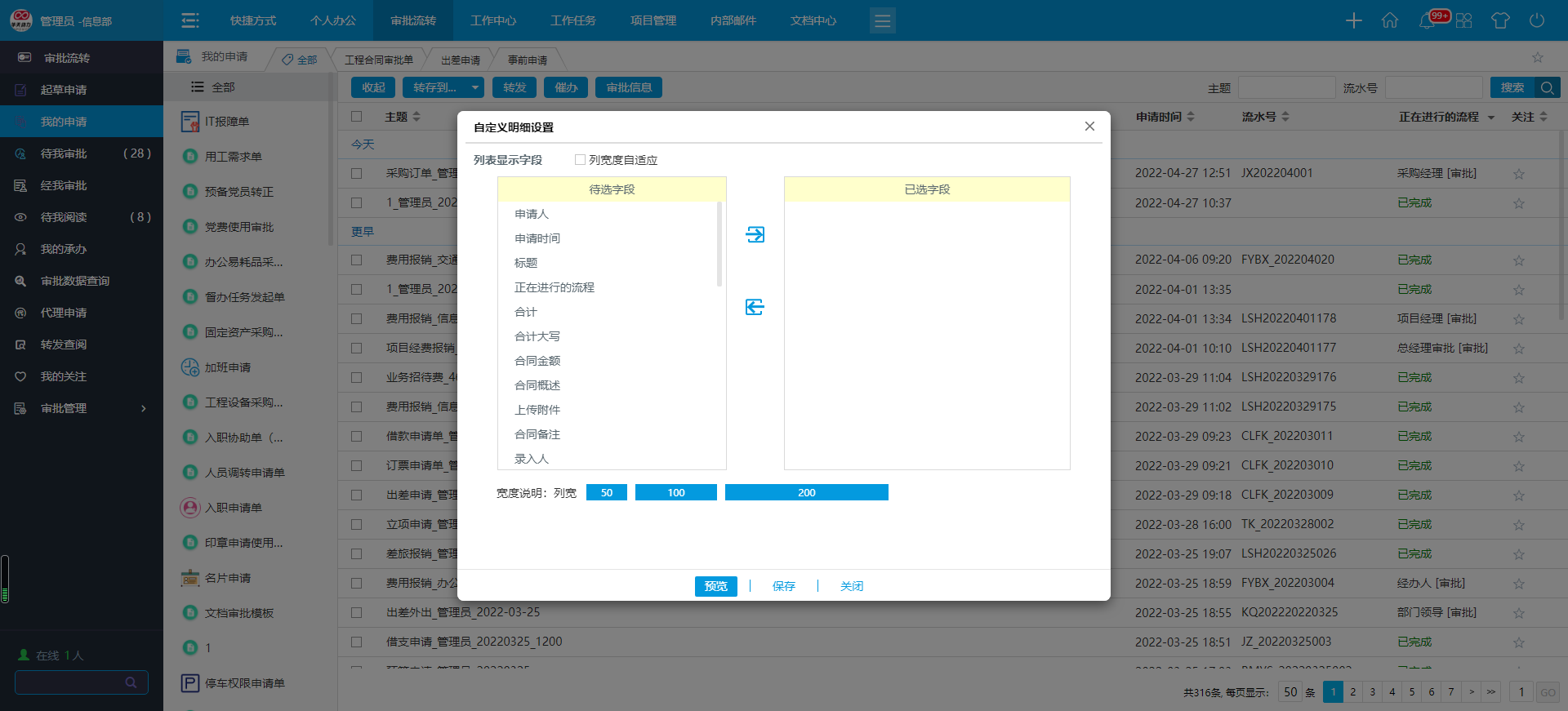
Task: Click the plus icon in top bar
Action: pyautogui.click(x=1353, y=20)
